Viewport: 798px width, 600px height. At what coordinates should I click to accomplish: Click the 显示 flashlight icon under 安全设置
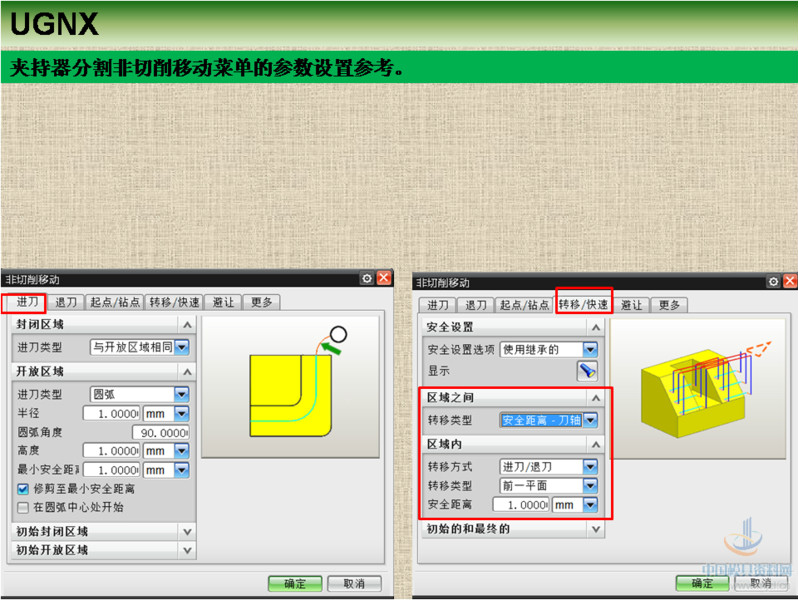(587, 370)
